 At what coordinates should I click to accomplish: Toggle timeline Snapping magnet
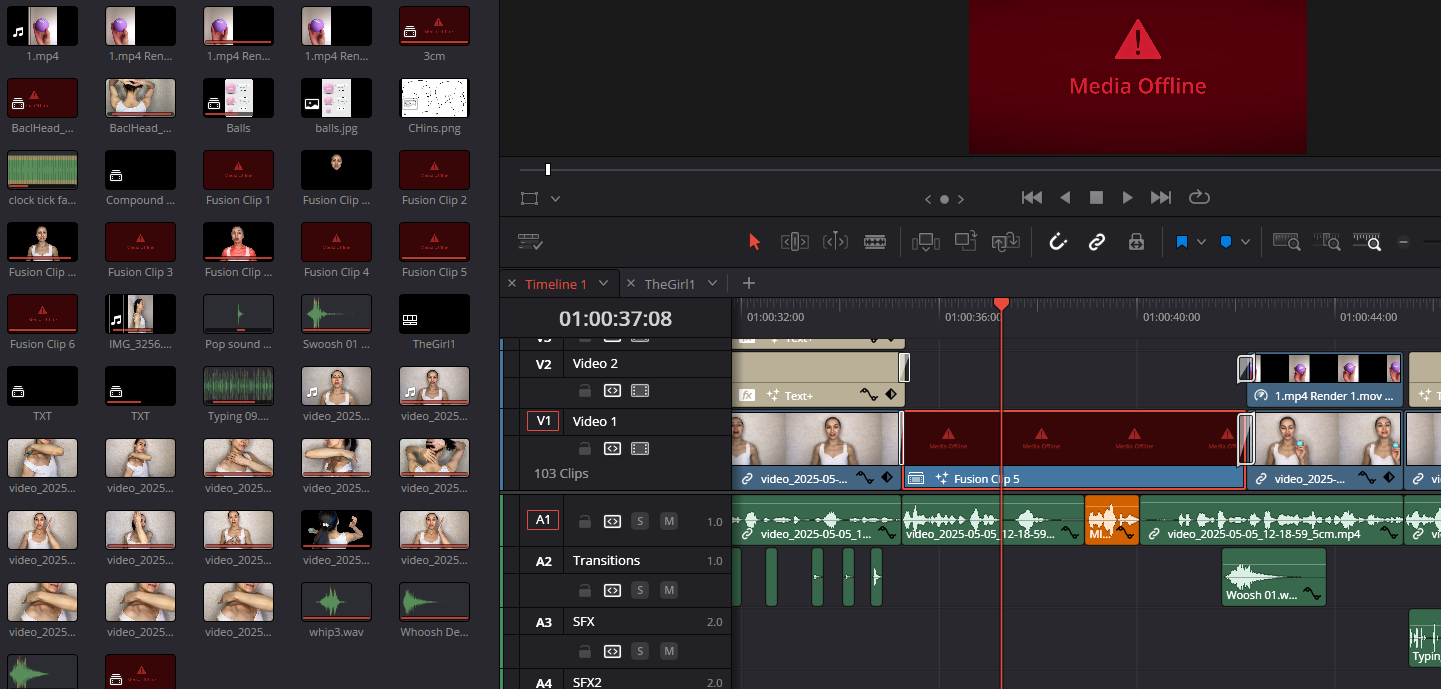click(1058, 242)
